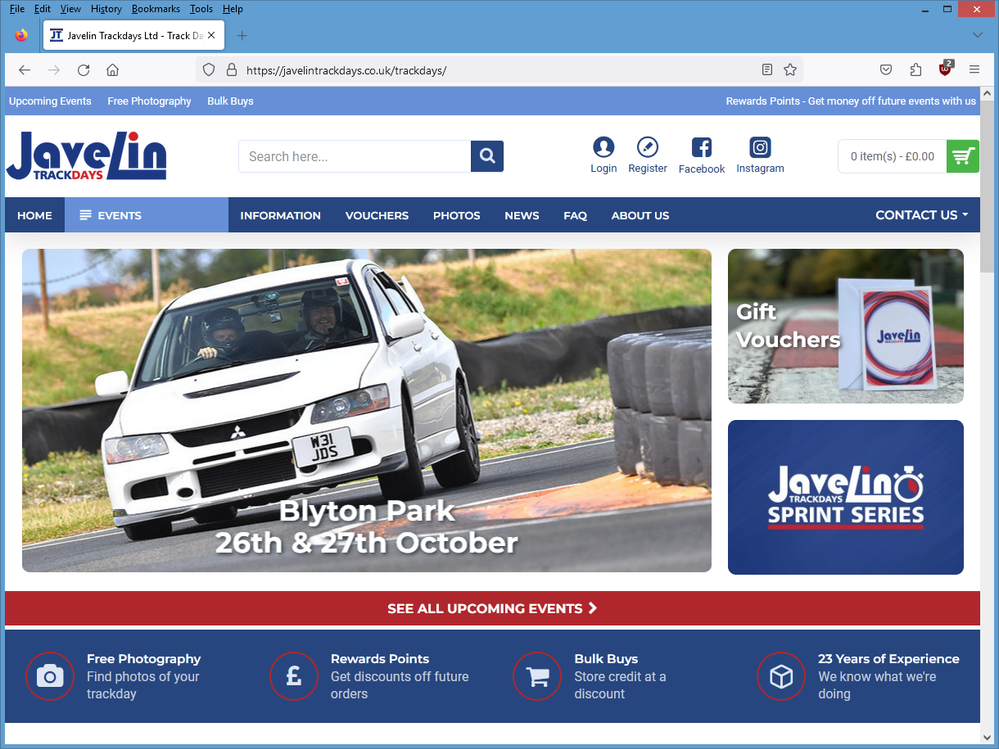Open the Information nav link
The width and height of the screenshot is (999, 749).
pos(280,215)
